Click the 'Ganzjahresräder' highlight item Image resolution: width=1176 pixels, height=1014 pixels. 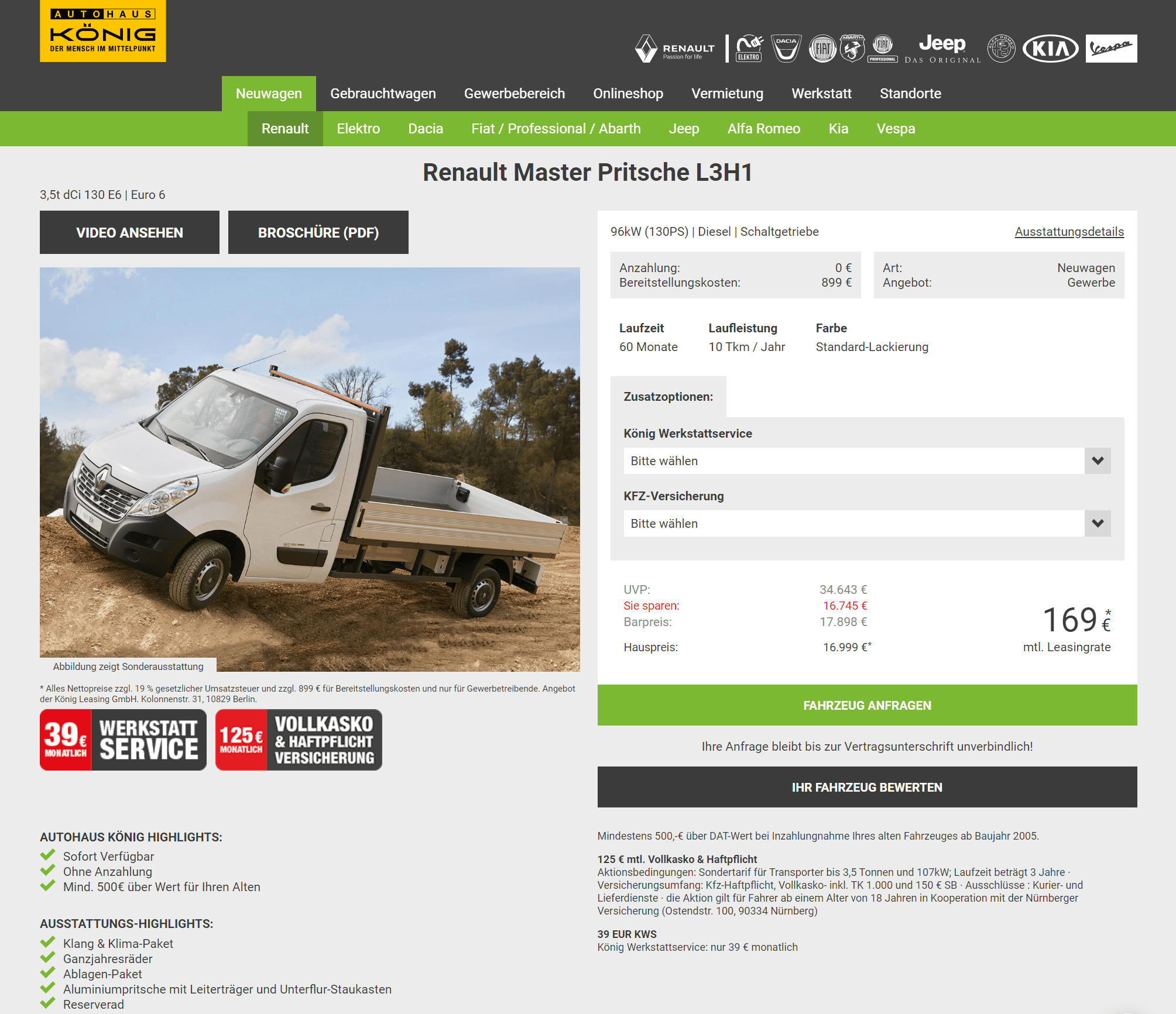pyautogui.click(x=108, y=959)
